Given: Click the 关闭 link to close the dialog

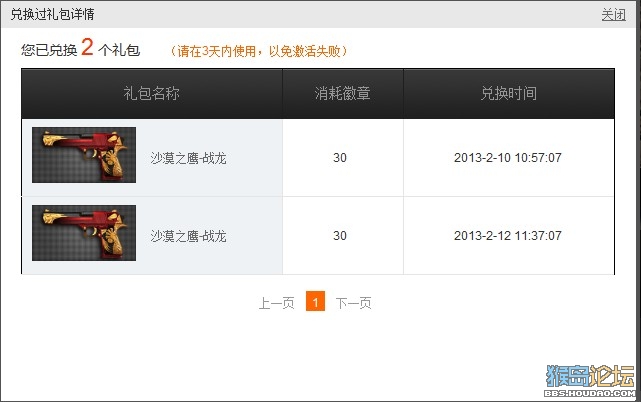Looking at the screenshot, I should point(613,15).
